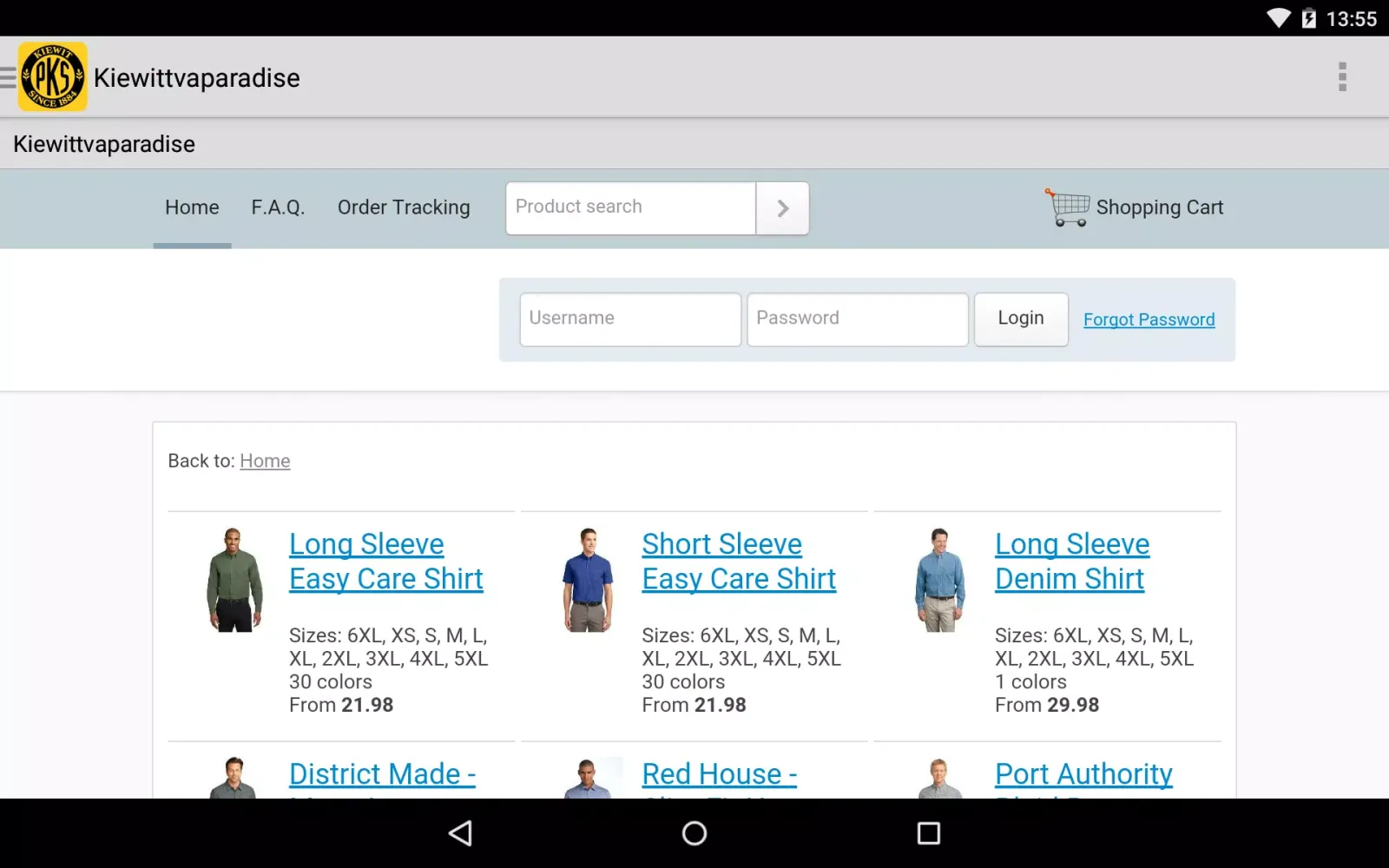
Task: Select the Home tab
Action: coord(192,207)
